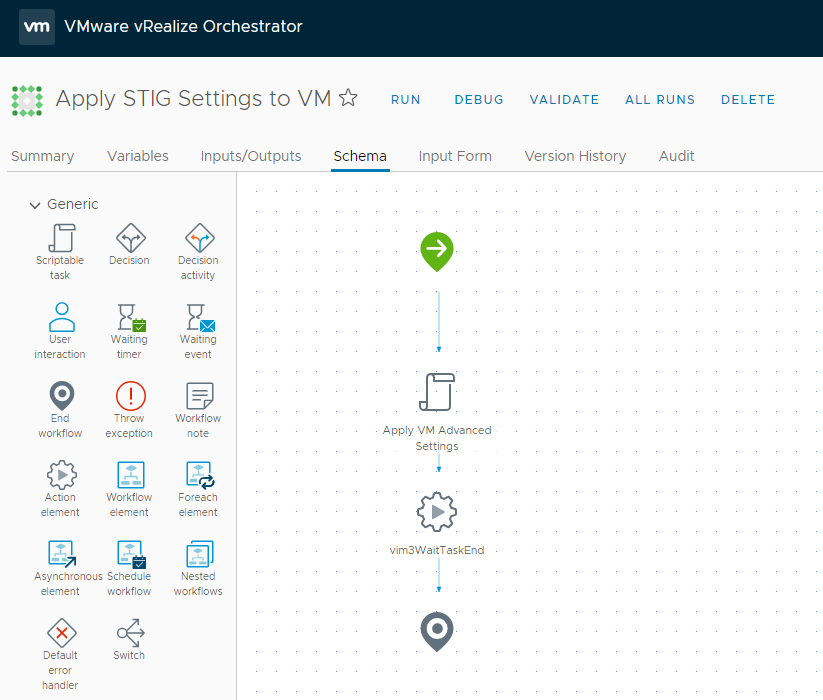
Task: Click the DELETE workflow button
Action: (747, 100)
